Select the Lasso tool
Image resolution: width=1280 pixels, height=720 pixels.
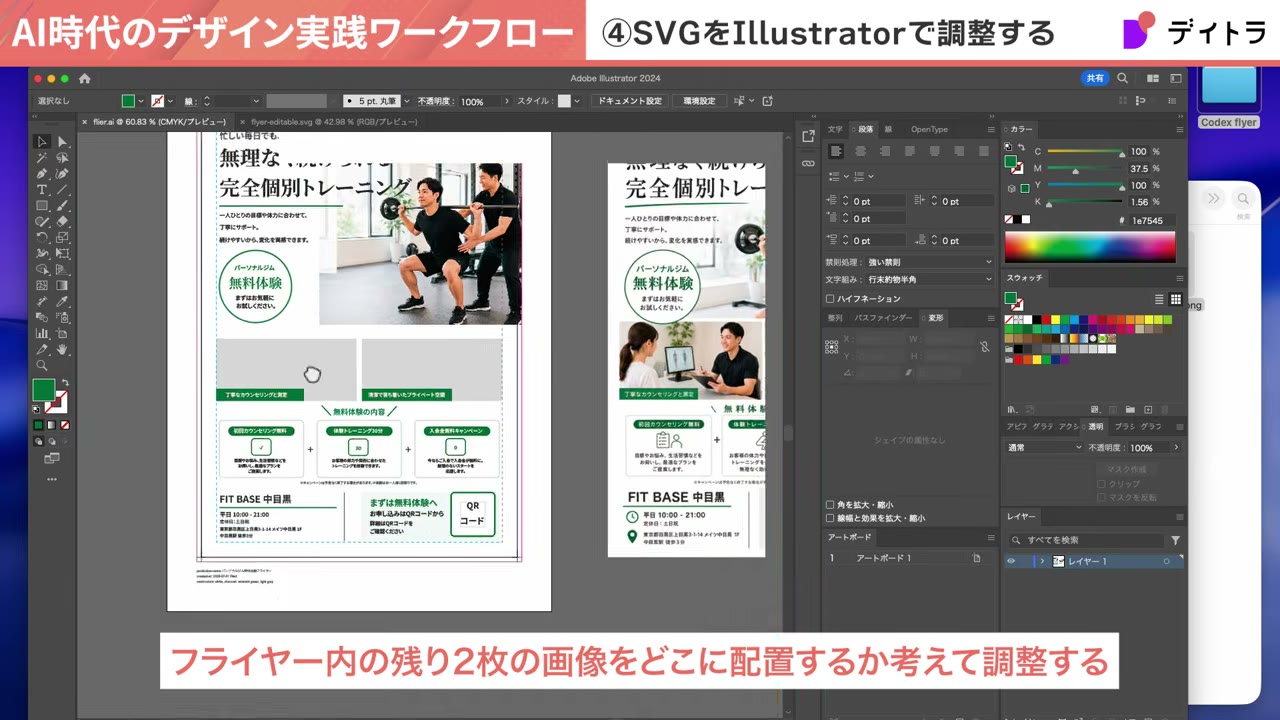62,157
